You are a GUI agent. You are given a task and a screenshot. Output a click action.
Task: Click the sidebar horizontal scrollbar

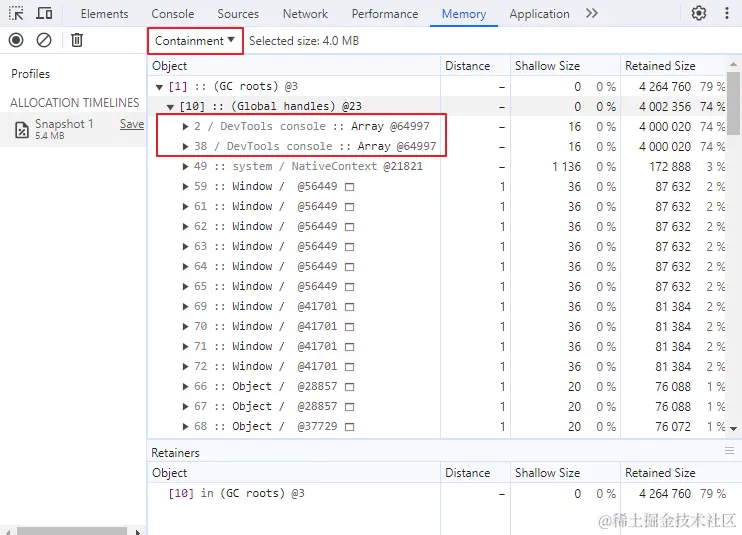click(72, 531)
